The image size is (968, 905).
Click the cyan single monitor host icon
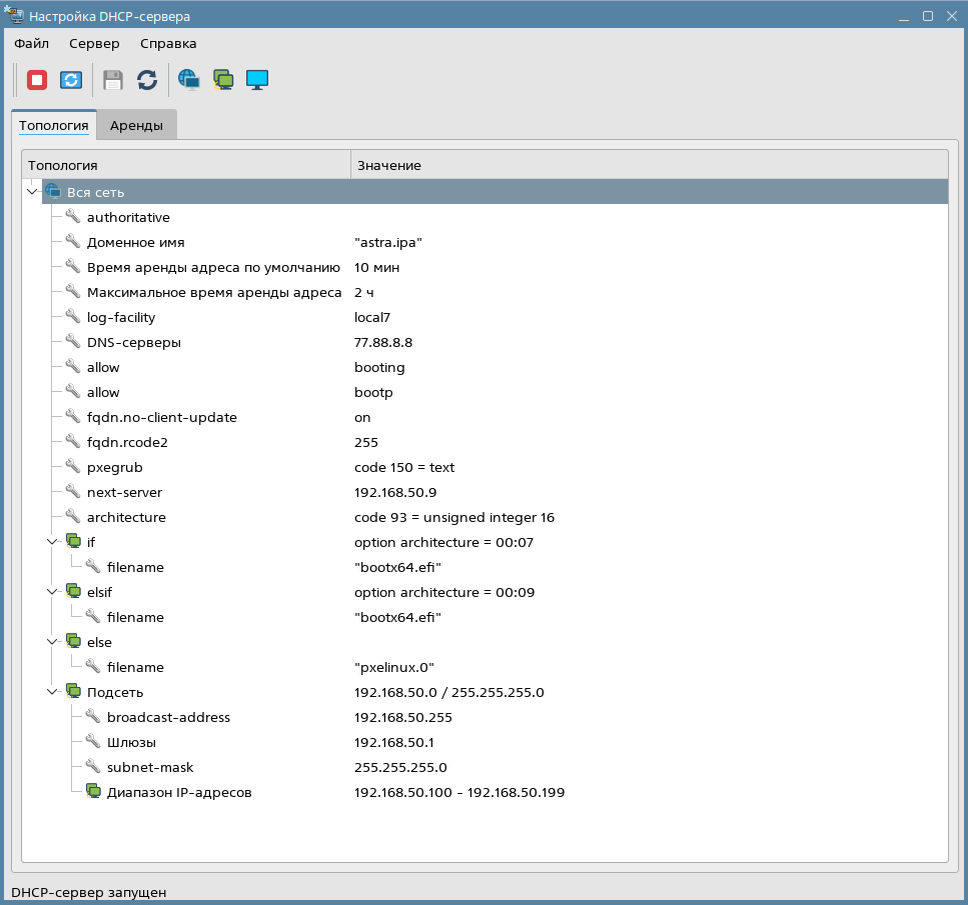(257, 80)
